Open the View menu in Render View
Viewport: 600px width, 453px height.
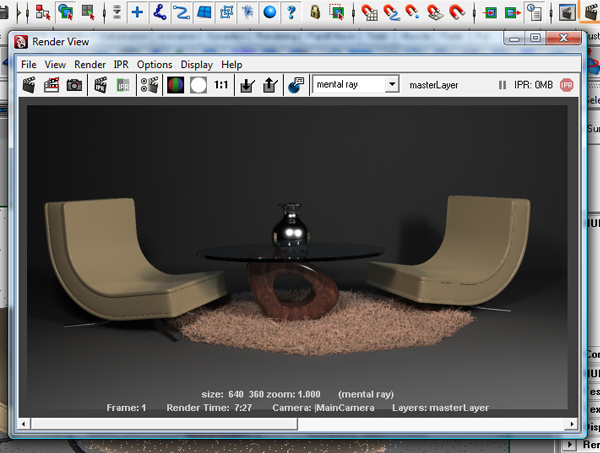tap(55, 65)
